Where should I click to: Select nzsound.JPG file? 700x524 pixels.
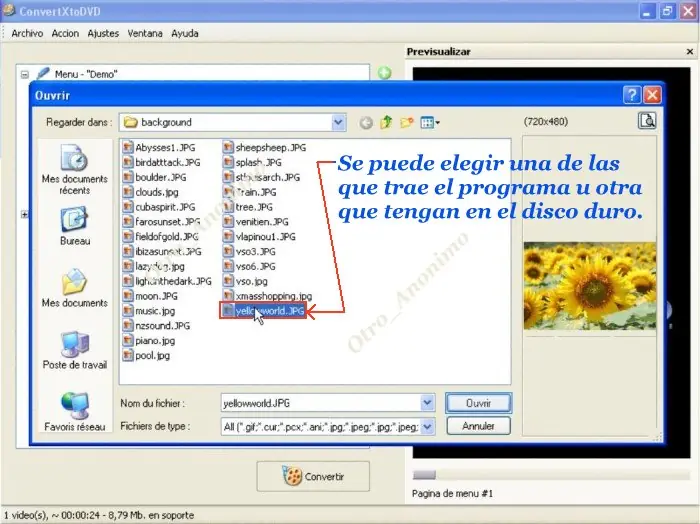(157, 326)
